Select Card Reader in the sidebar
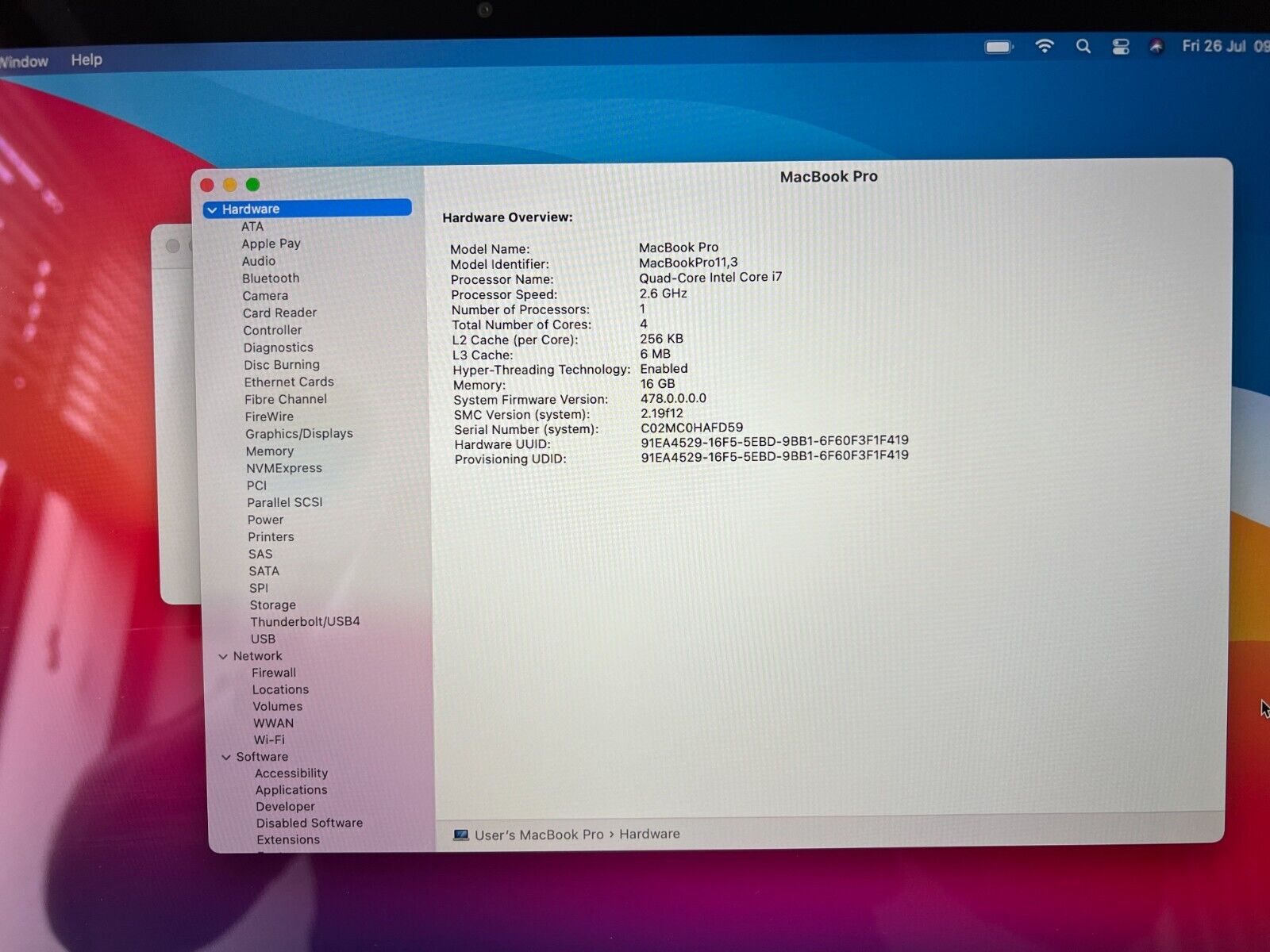Screen dimensions: 1270x952 pyautogui.click(x=279, y=313)
